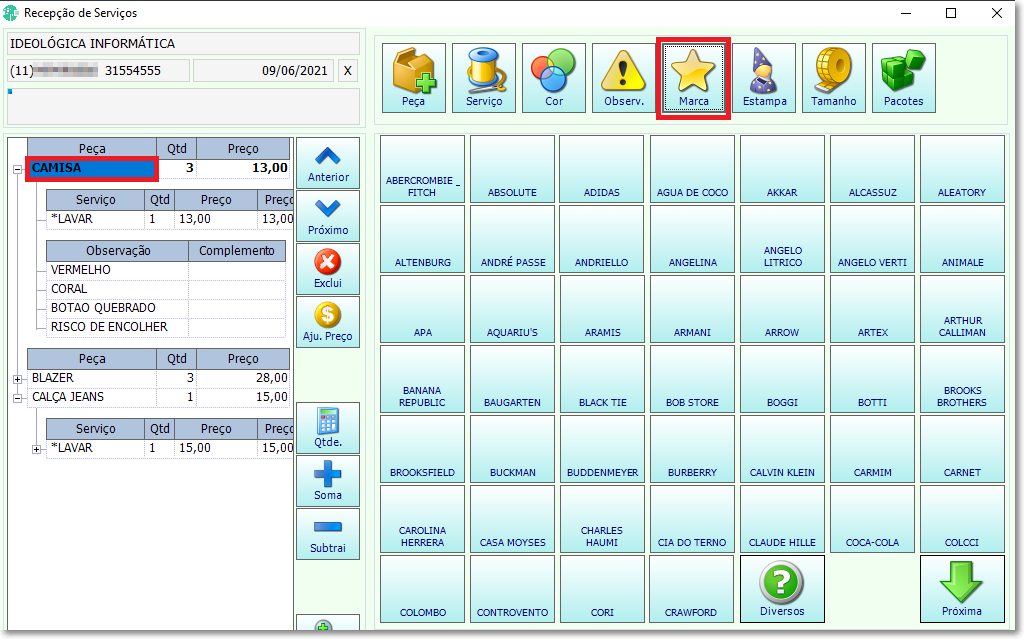The image size is (1024, 639).
Task: Click the Observação column header
Action: [118, 251]
